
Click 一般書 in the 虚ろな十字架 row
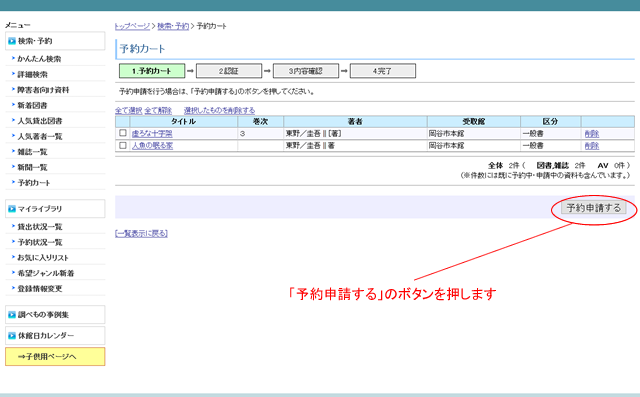coord(533,133)
